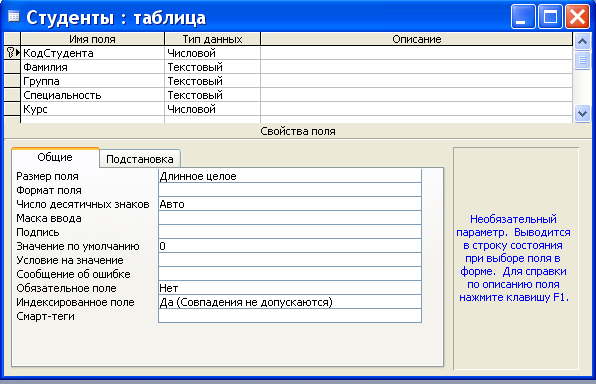Screen dimensions: 596x384
Task: Click the Индексированное поле label
Action: click(x=75, y=302)
